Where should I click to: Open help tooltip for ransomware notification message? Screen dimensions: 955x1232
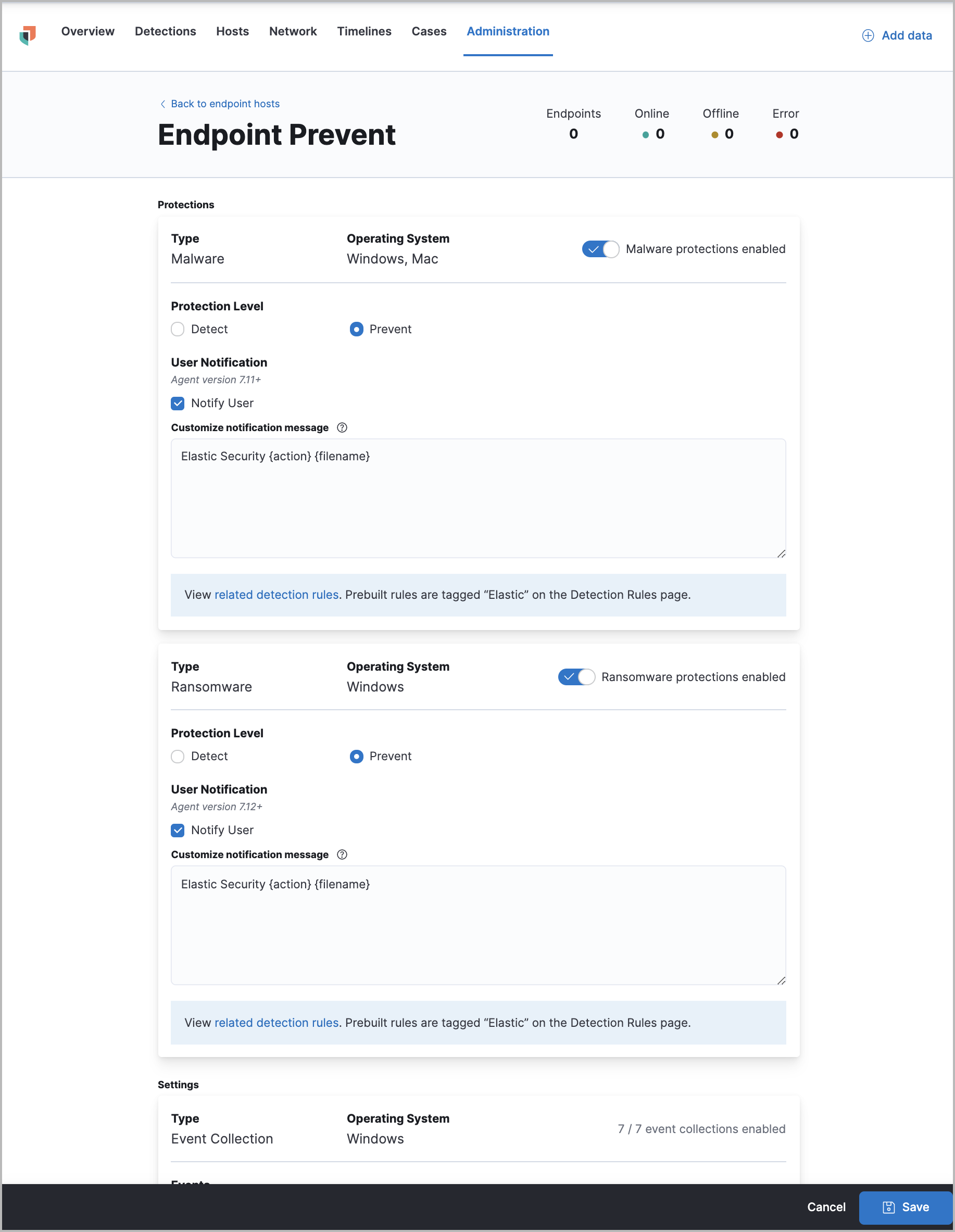343,854
